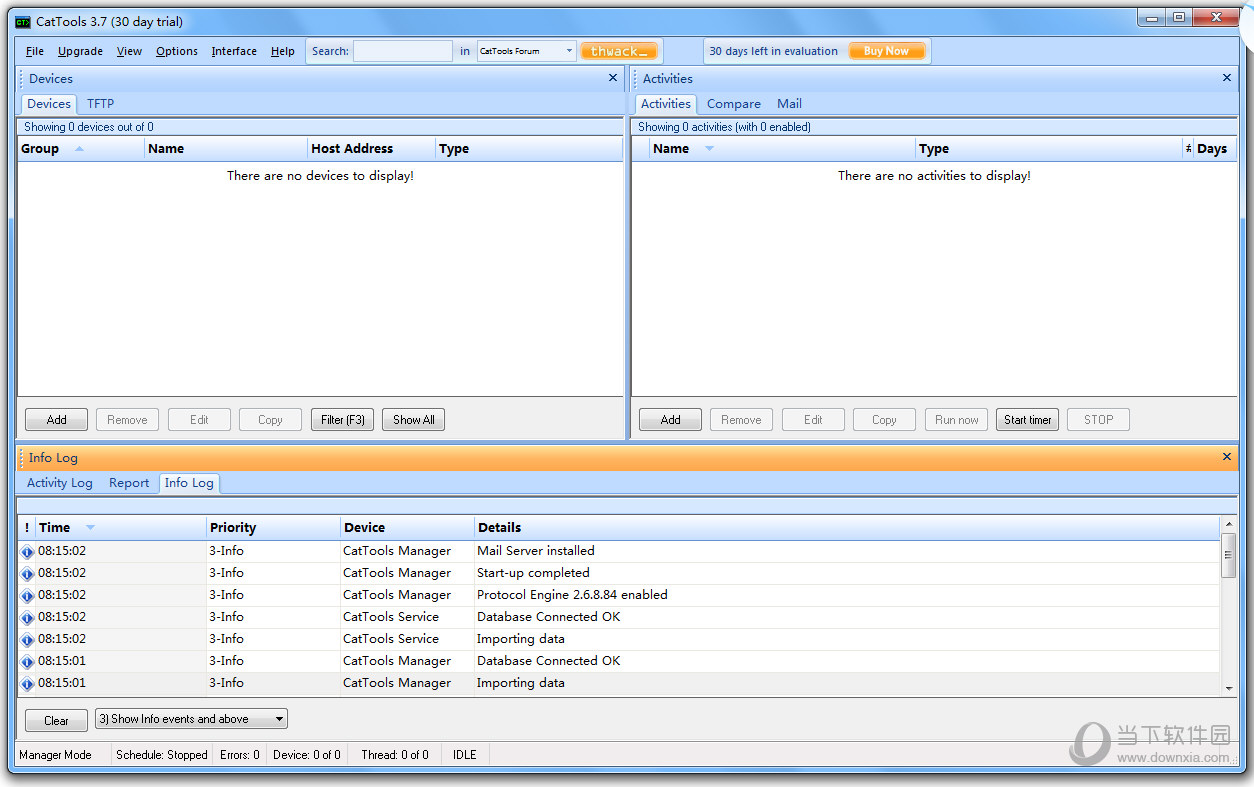Clear the Info Log entries
Viewport: 1254px width, 787px height.
point(57,720)
